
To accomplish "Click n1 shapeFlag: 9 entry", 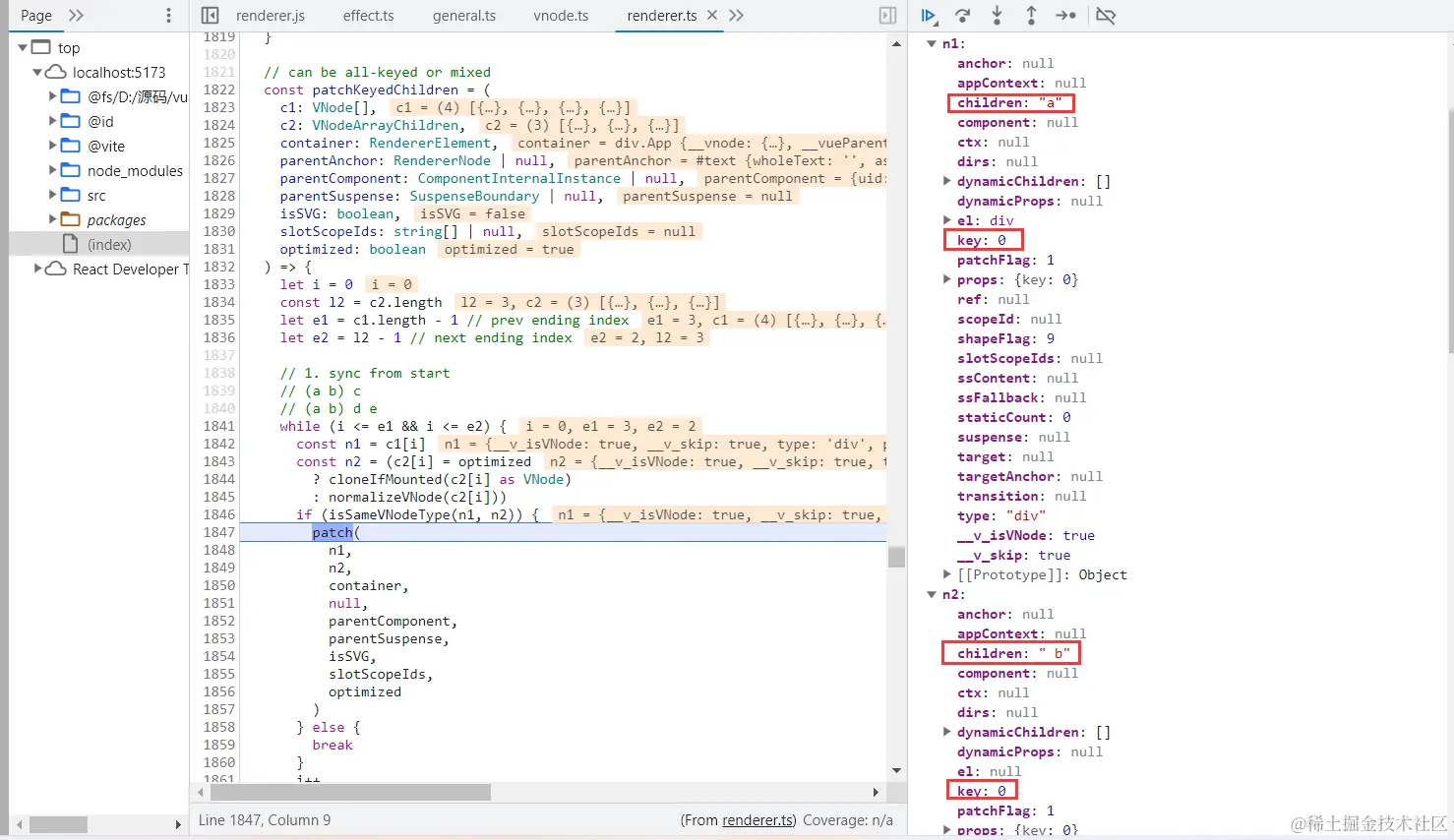I will point(1005,338).
